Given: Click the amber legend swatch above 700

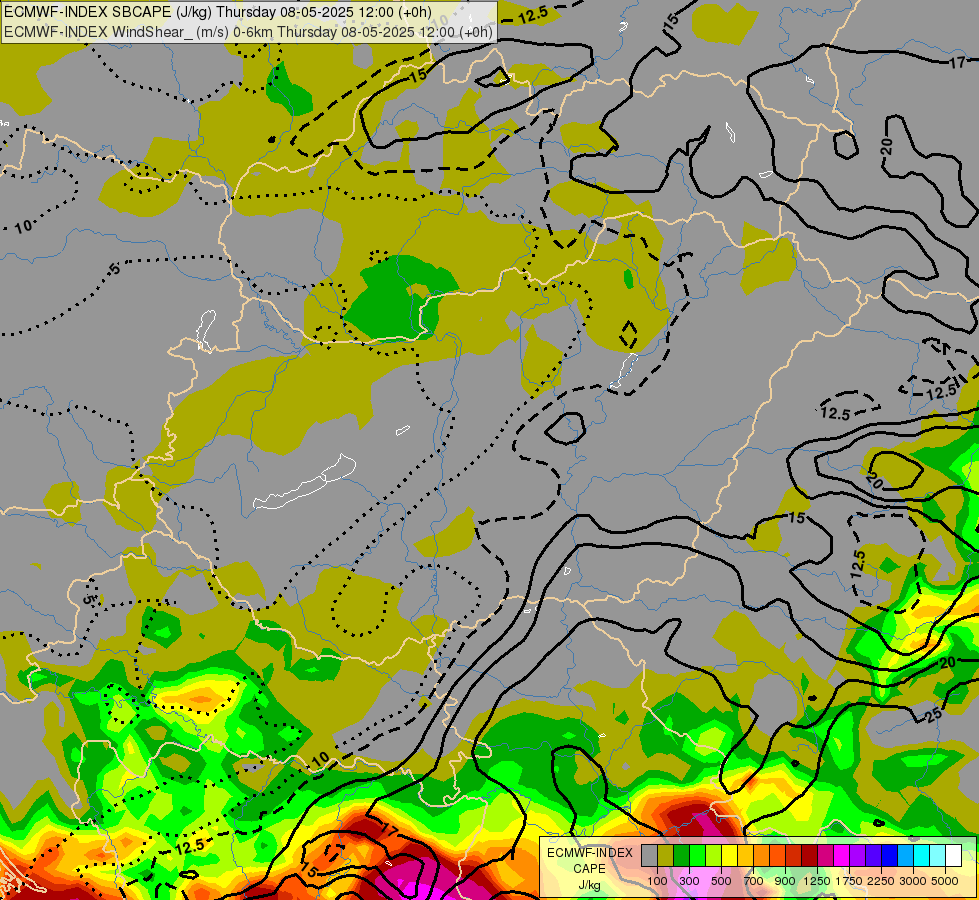Looking at the screenshot, I should (745, 856).
